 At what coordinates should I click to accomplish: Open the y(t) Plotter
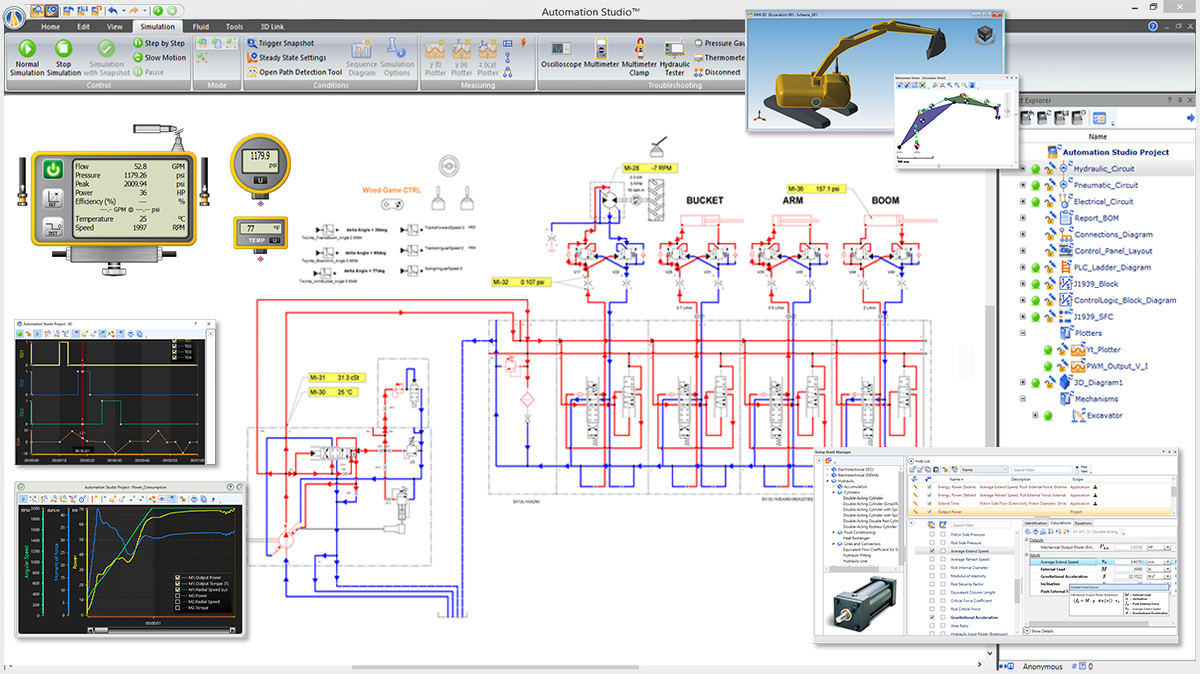coord(434,57)
